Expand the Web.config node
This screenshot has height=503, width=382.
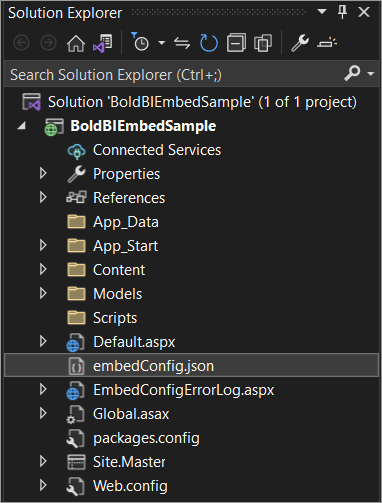click(x=43, y=485)
